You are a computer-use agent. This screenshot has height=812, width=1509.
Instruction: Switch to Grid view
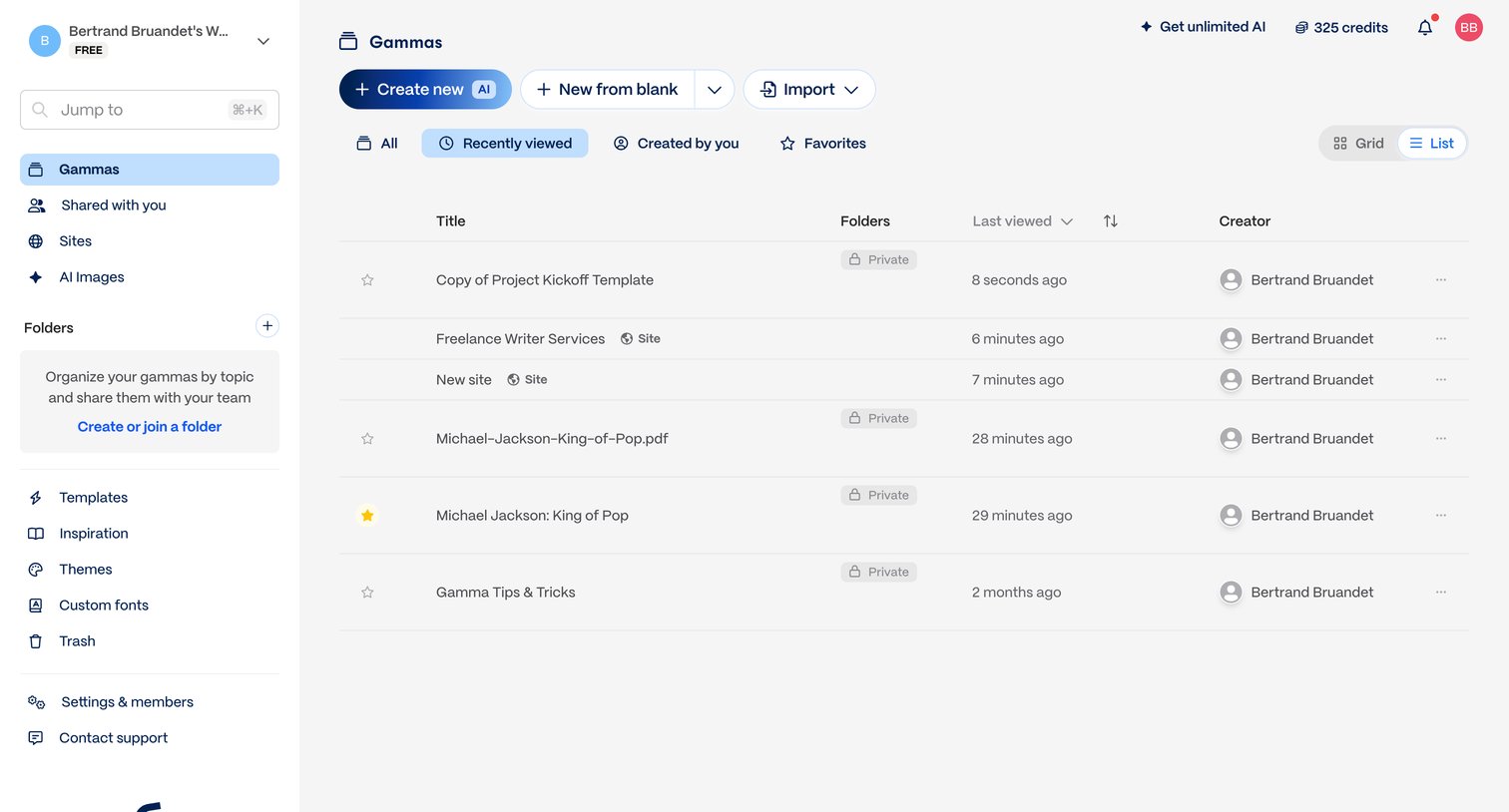1359,144
